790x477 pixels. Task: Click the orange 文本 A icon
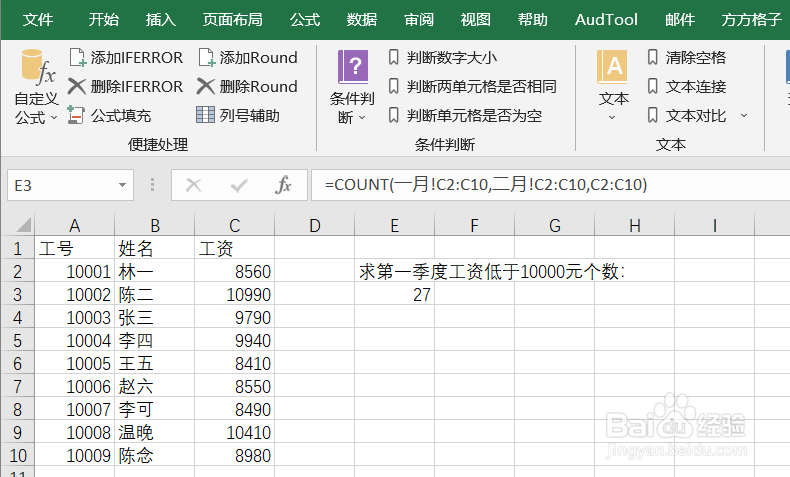(x=613, y=66)
